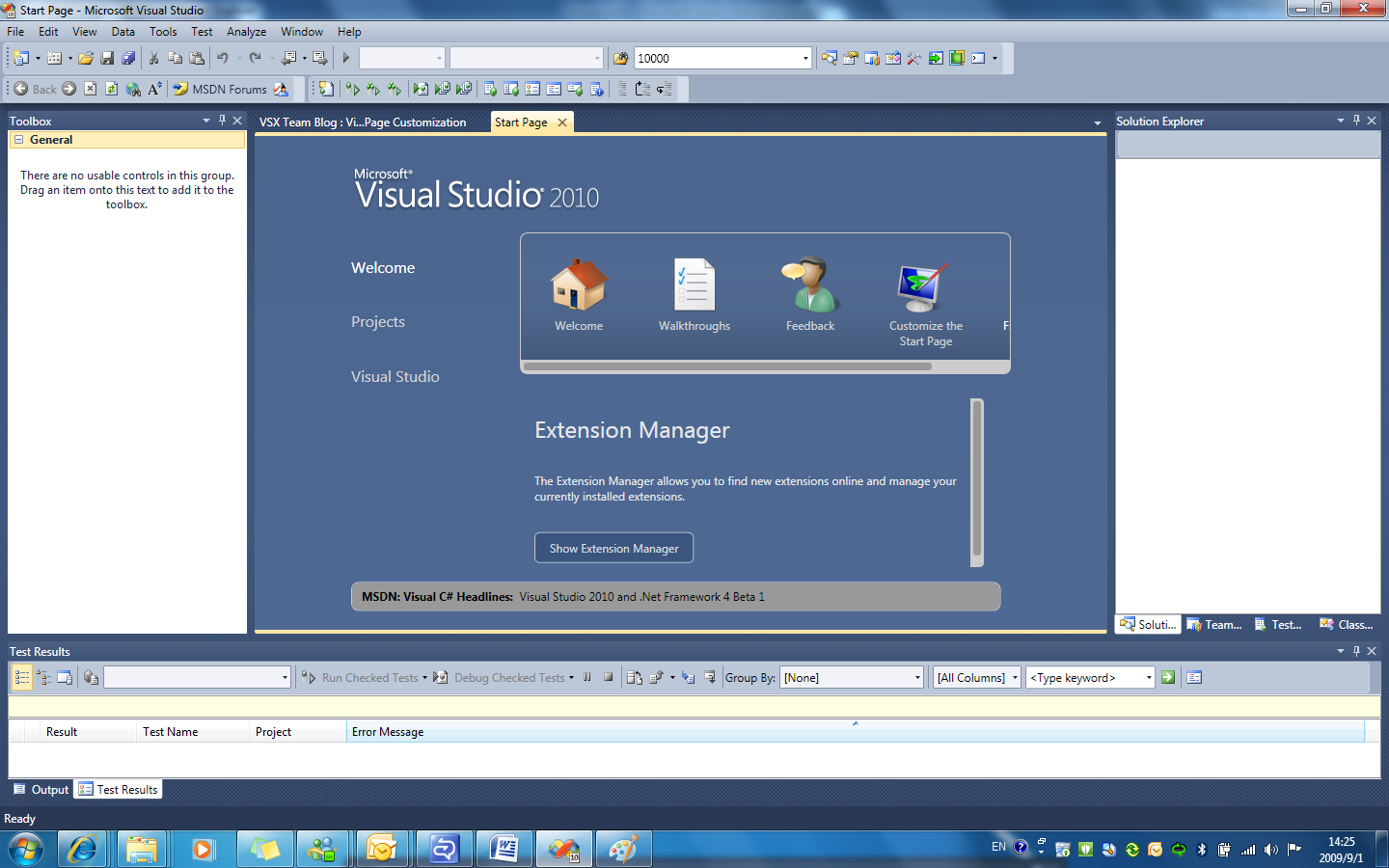Open the 10000 find combo box dropdown
Viewport: 1389px width, 868px height.
click(x=805, y=58)
